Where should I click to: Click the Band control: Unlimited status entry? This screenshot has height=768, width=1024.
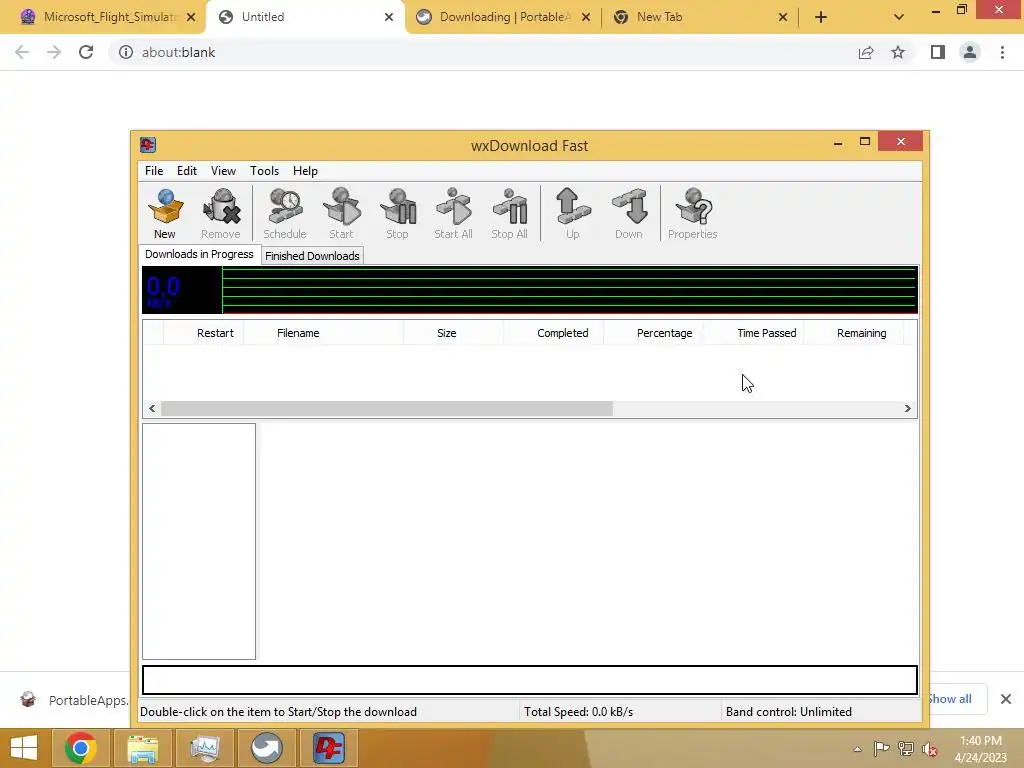[789, 712]
